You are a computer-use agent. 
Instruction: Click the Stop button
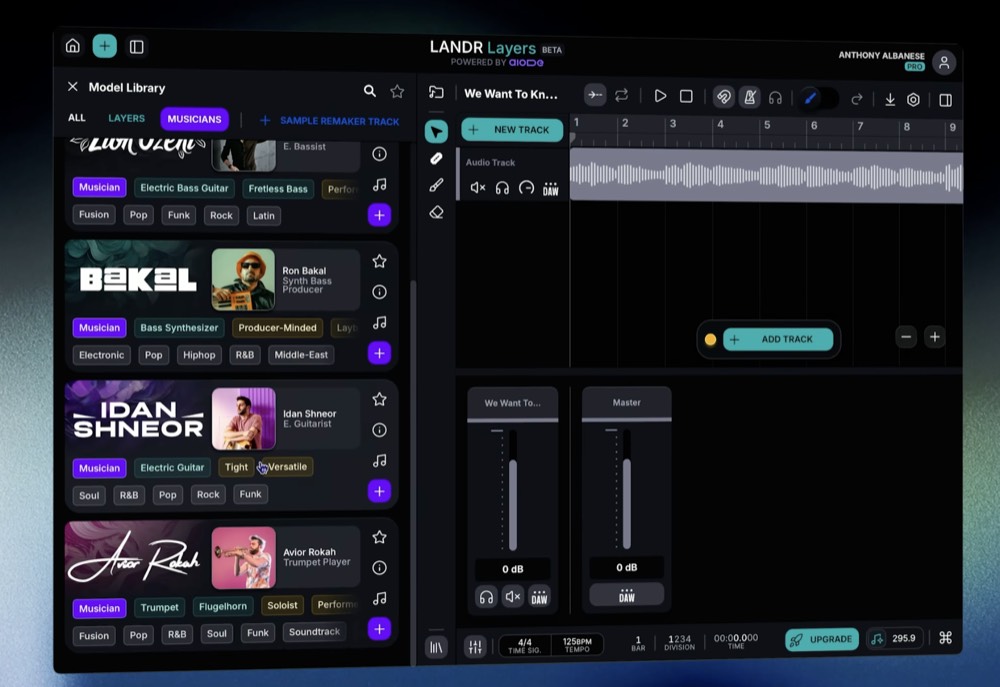686,96
